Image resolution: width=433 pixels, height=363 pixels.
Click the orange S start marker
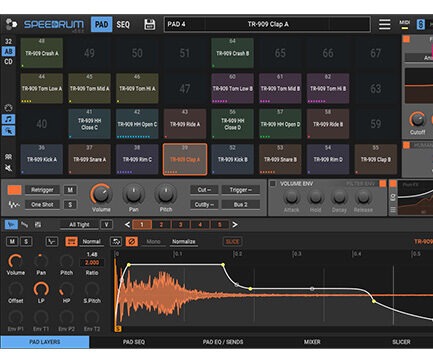tap(118, 329)
